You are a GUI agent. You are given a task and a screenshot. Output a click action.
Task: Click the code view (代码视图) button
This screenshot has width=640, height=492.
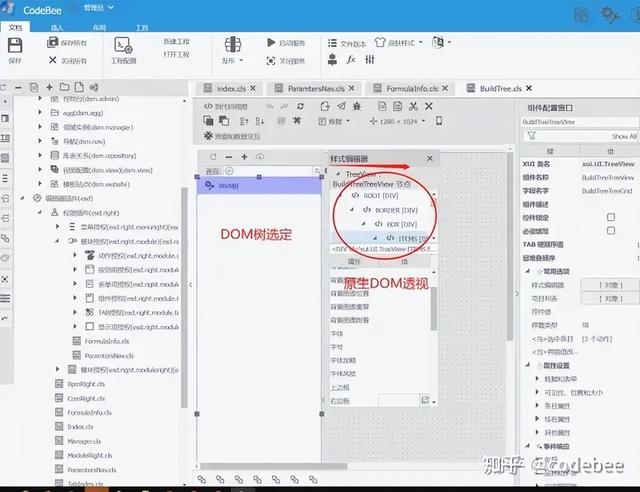click(x=226, y=106)
